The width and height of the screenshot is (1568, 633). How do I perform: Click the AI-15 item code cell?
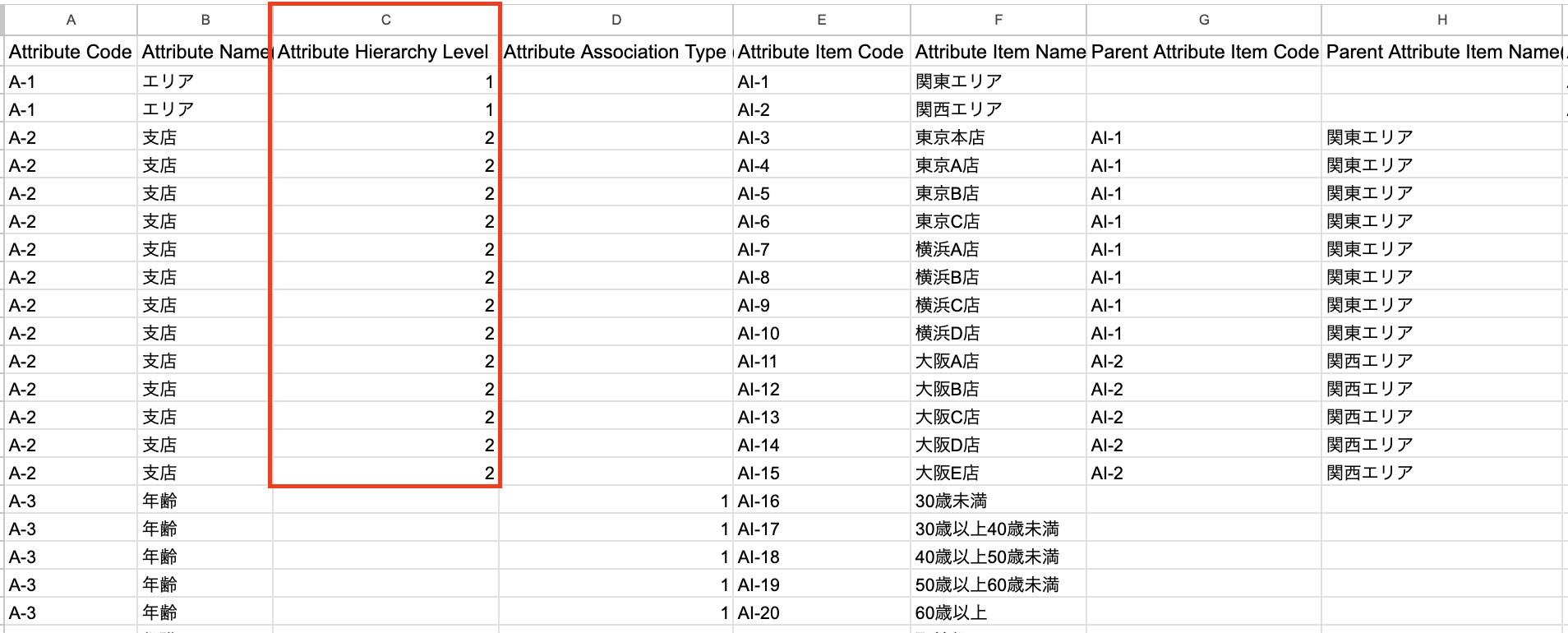pyautogui.click(x=821, y=473)
